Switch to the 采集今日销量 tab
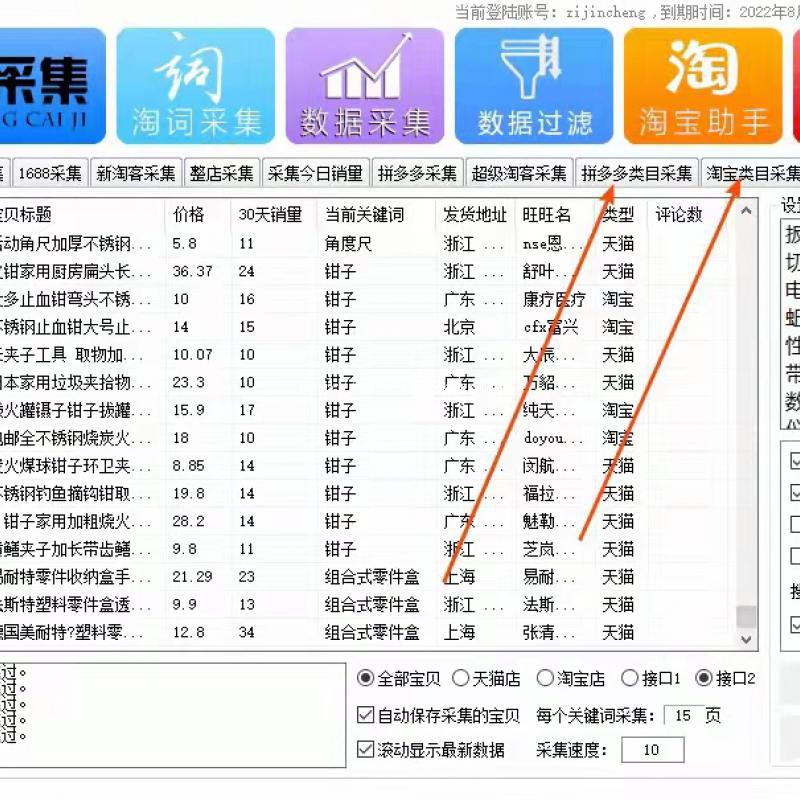Screen dimensions: 800x800 315,173
